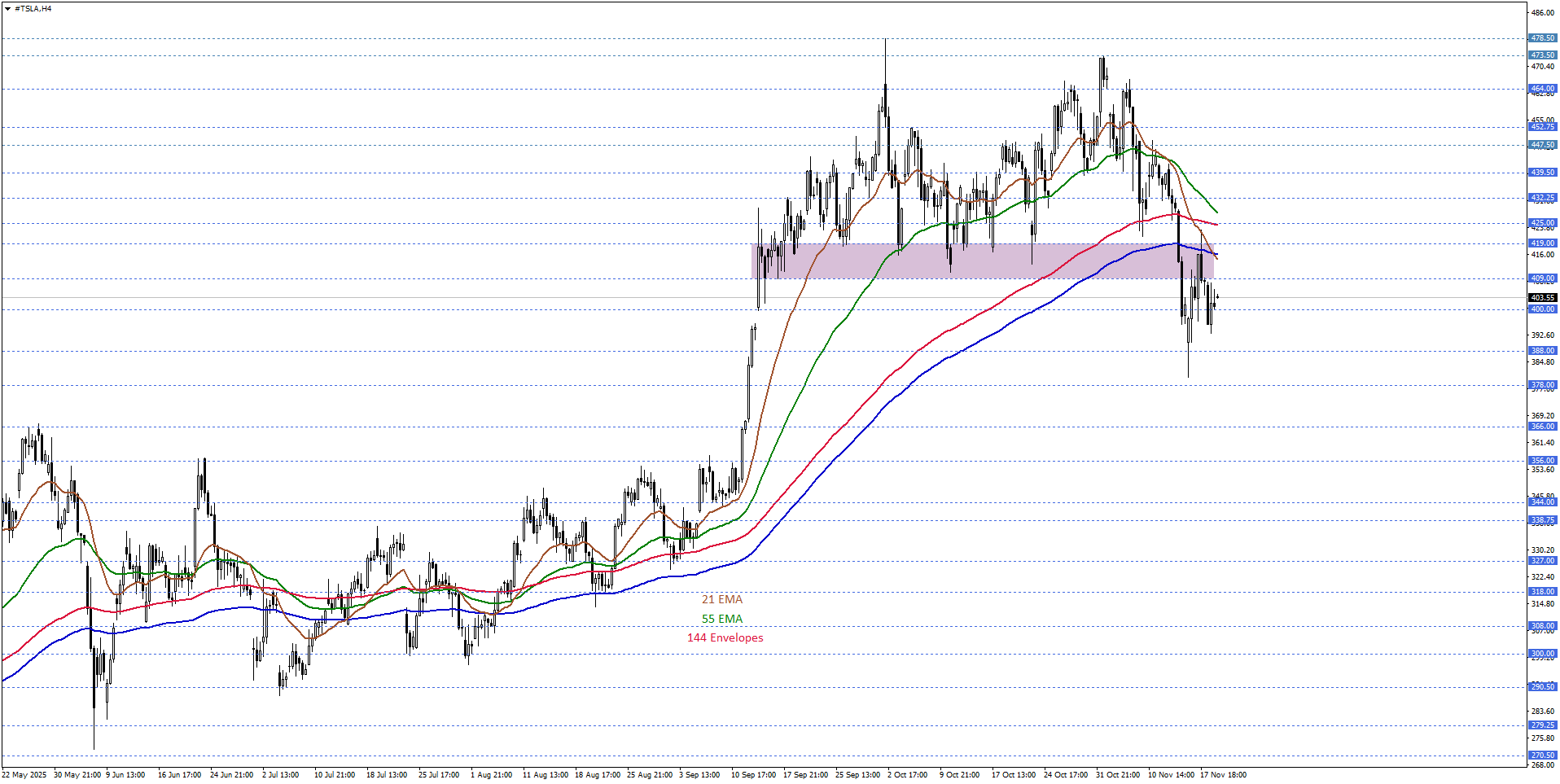Pick the 409.00 price level tag
Viewport: 1560px width, 784px height.
pyautogui.click(x=1542, y=278)
